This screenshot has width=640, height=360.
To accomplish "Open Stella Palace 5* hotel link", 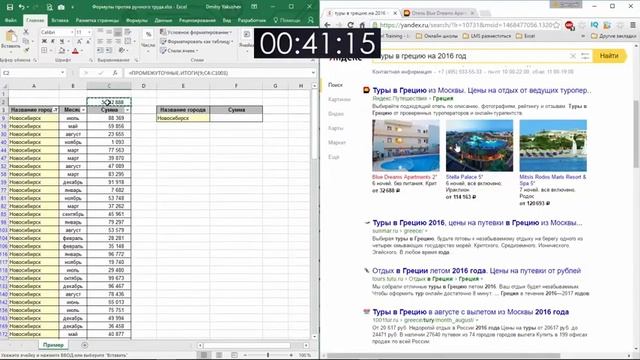I will [464, 177].
